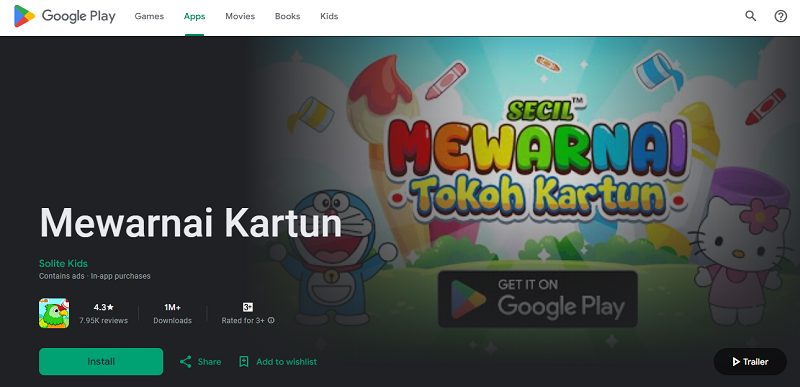The image size is (800, 387).
Task: Click the content rating info icon
Action: point(271,321)
